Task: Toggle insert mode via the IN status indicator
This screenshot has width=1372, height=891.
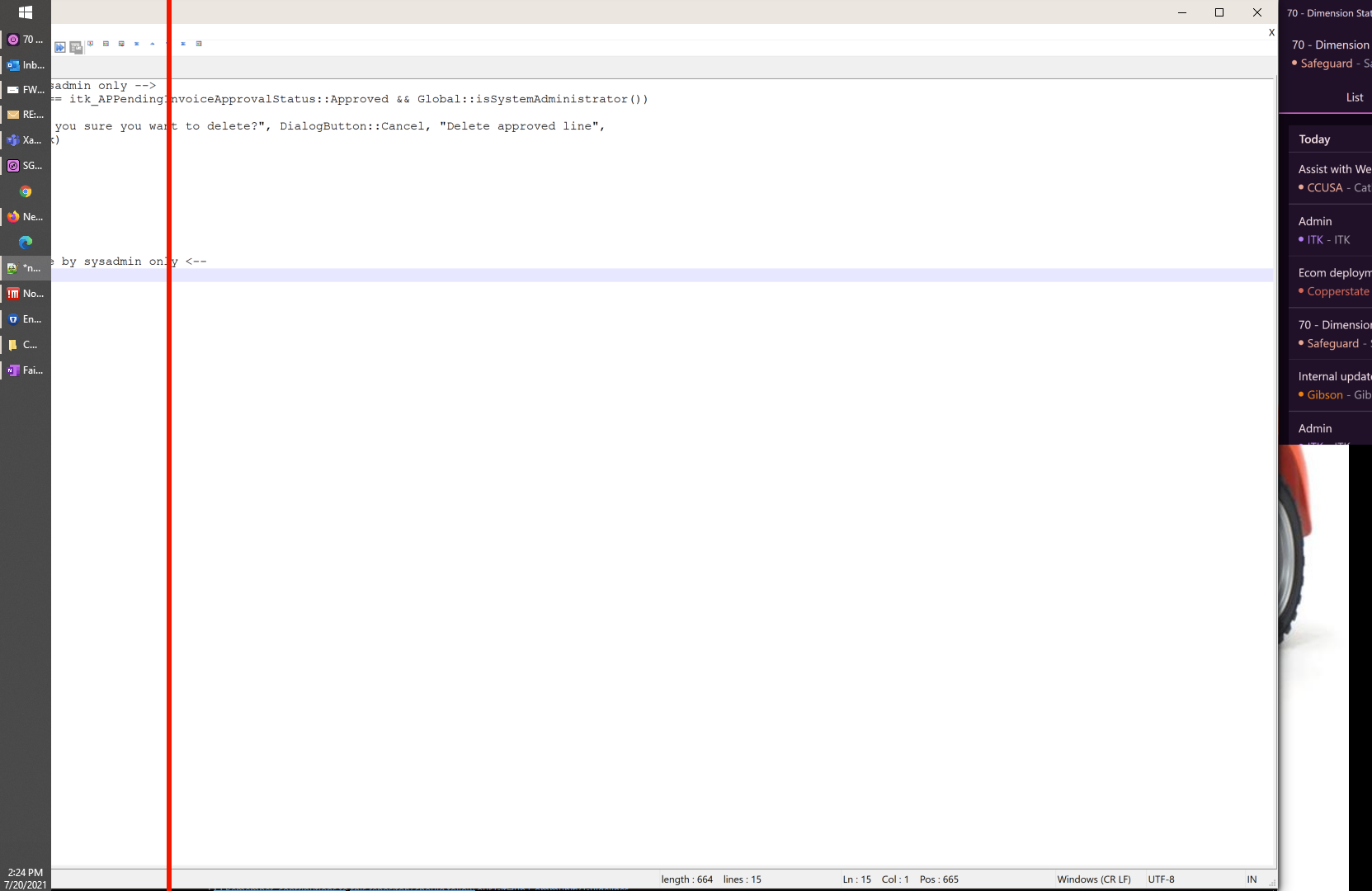Action: (1252, 879)
